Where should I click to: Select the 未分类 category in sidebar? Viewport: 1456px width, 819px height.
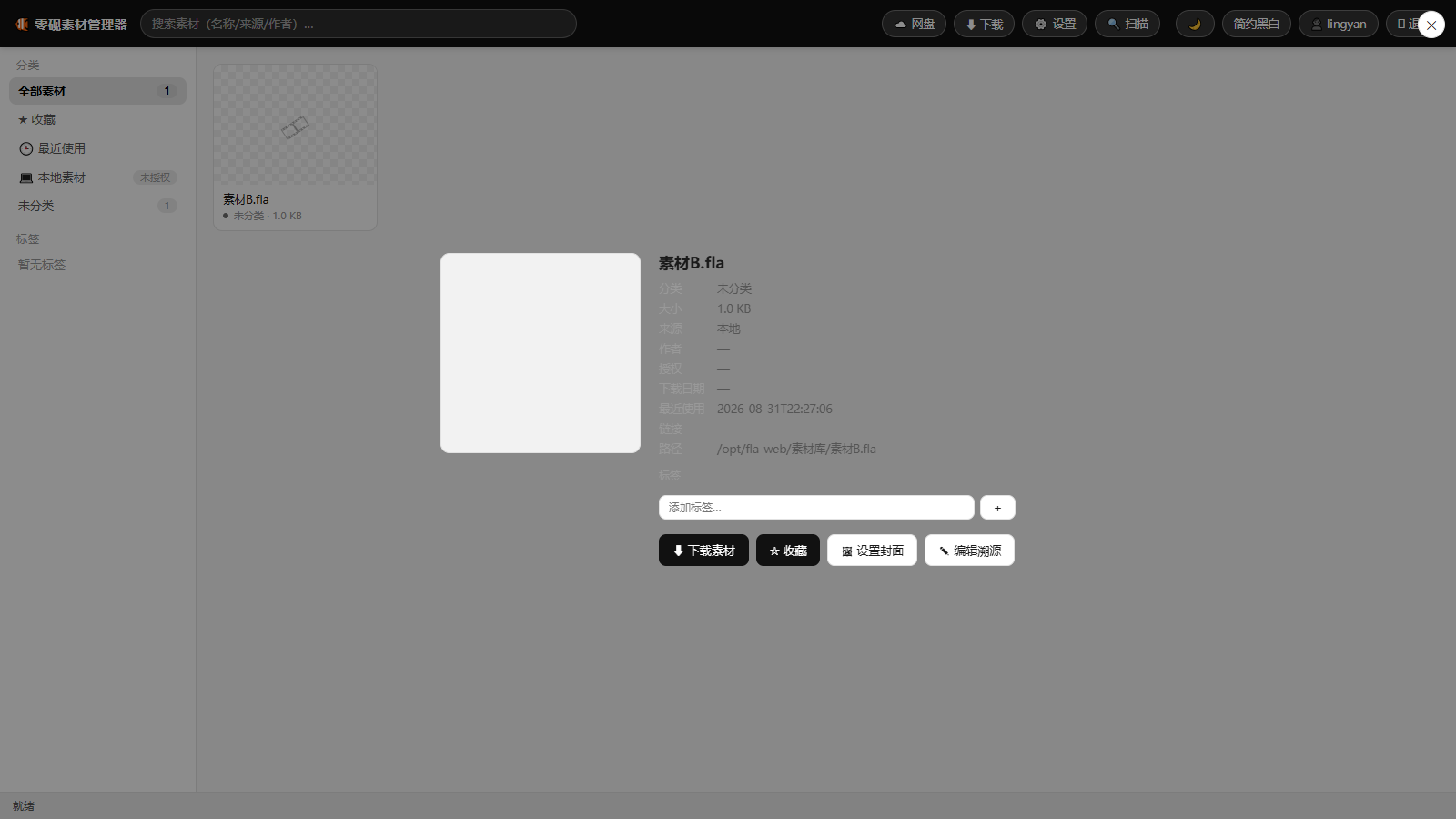(x=97, y=206)
